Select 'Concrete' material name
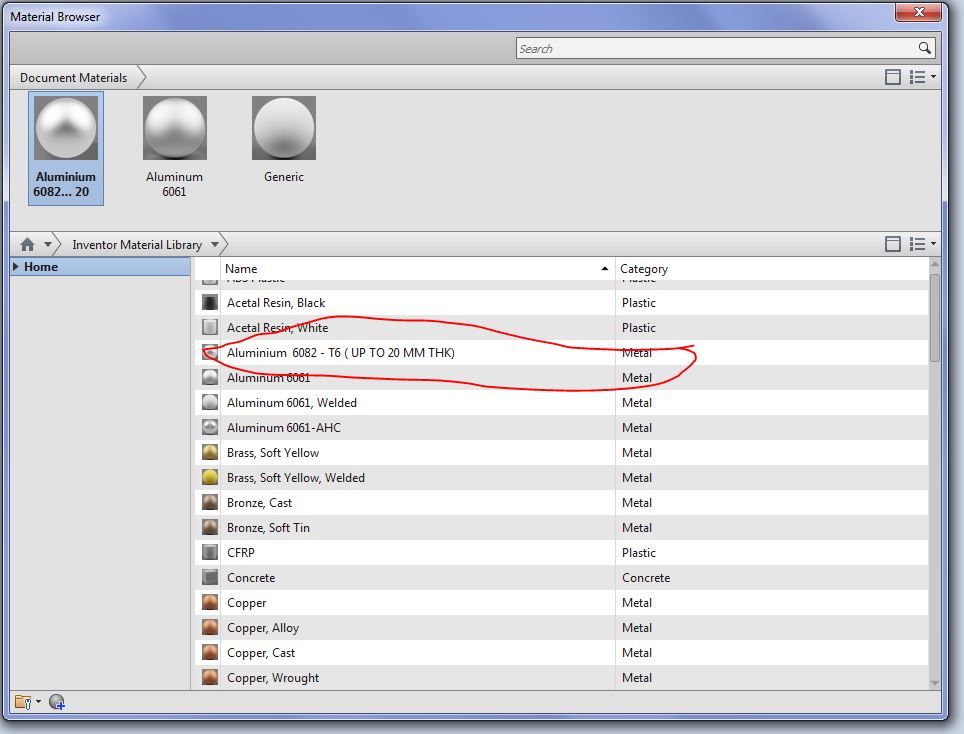 pos(251,577)
